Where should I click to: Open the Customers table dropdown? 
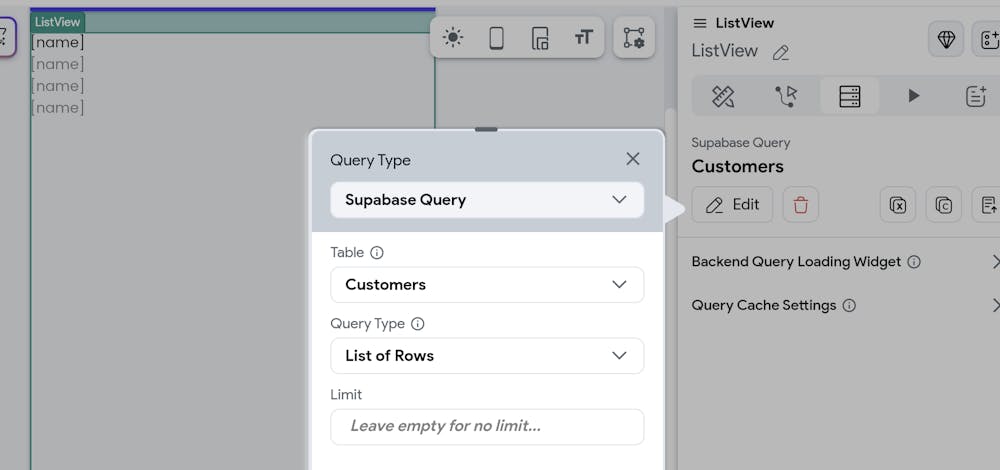tap(487, 284)
